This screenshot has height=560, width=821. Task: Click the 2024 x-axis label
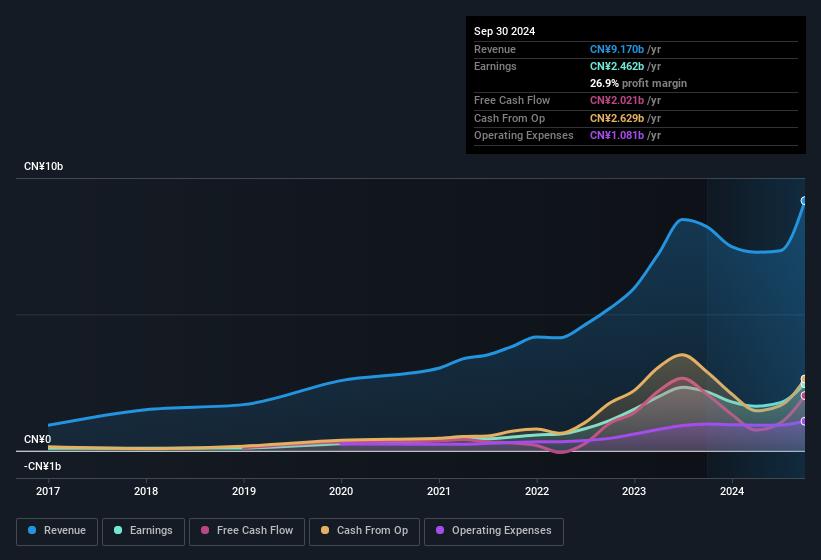(732, 491)
